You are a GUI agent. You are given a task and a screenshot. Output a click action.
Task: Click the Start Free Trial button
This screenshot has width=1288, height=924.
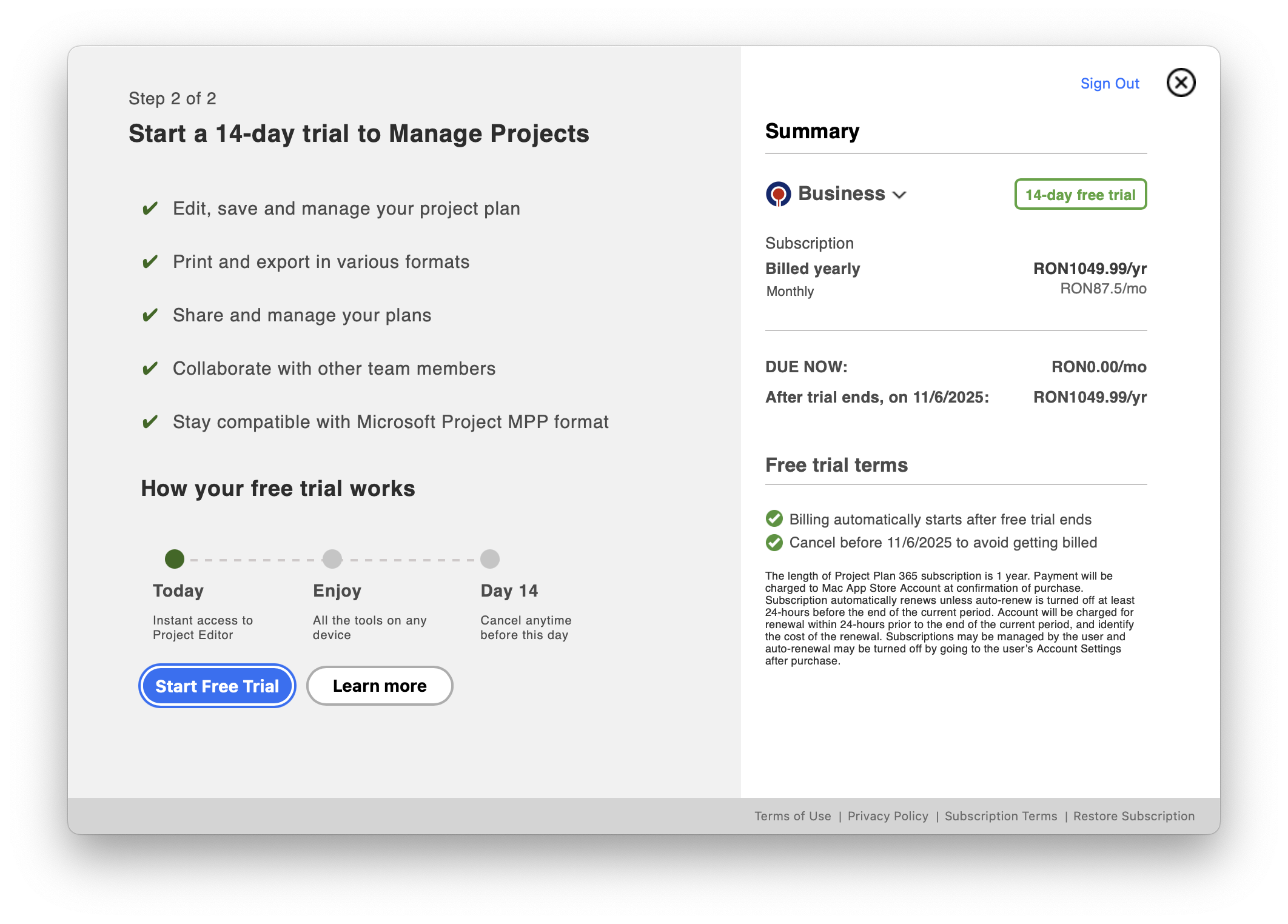pyautogui.click(x=217, y=686)
